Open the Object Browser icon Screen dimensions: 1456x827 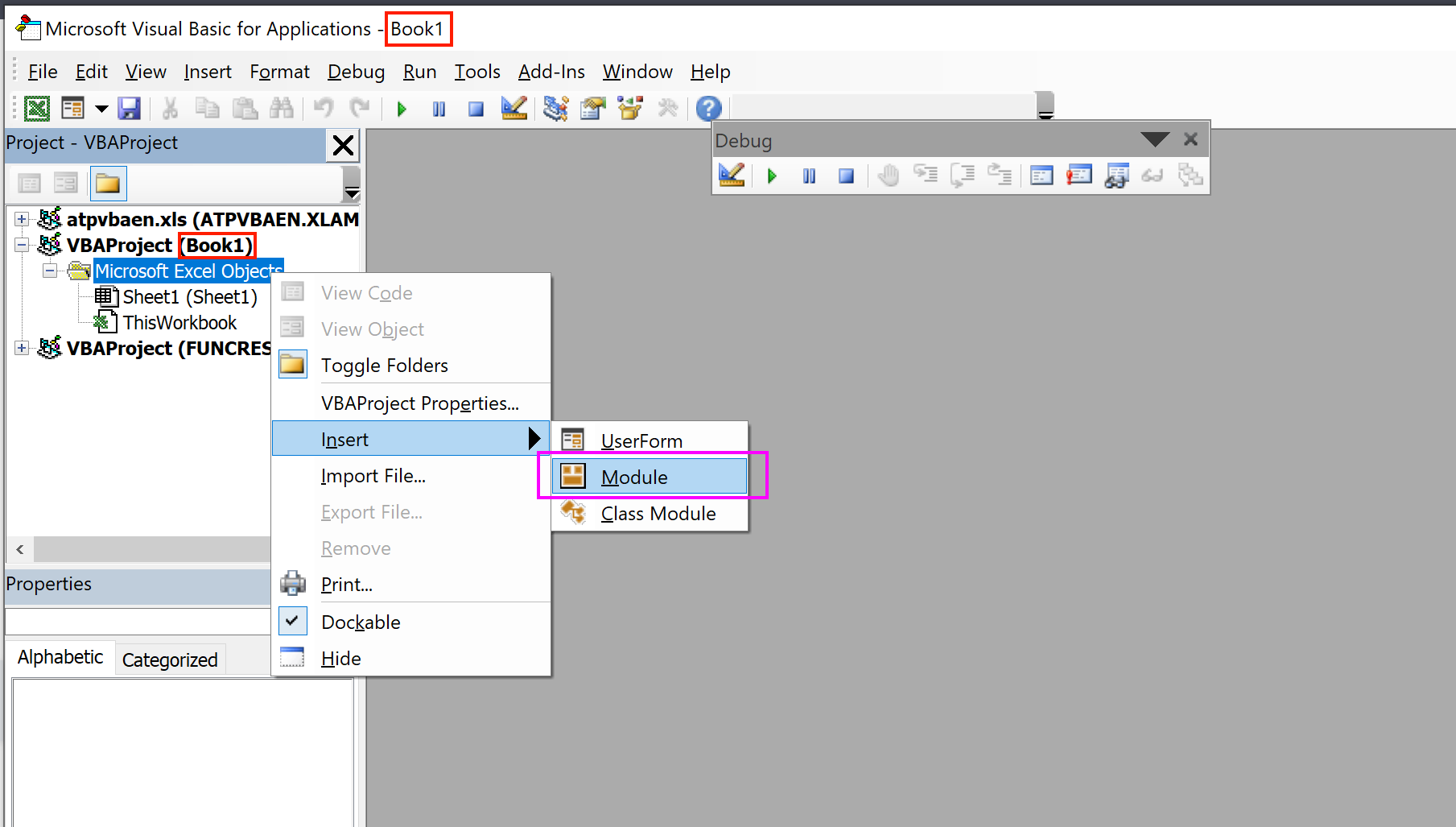(630, 108)
